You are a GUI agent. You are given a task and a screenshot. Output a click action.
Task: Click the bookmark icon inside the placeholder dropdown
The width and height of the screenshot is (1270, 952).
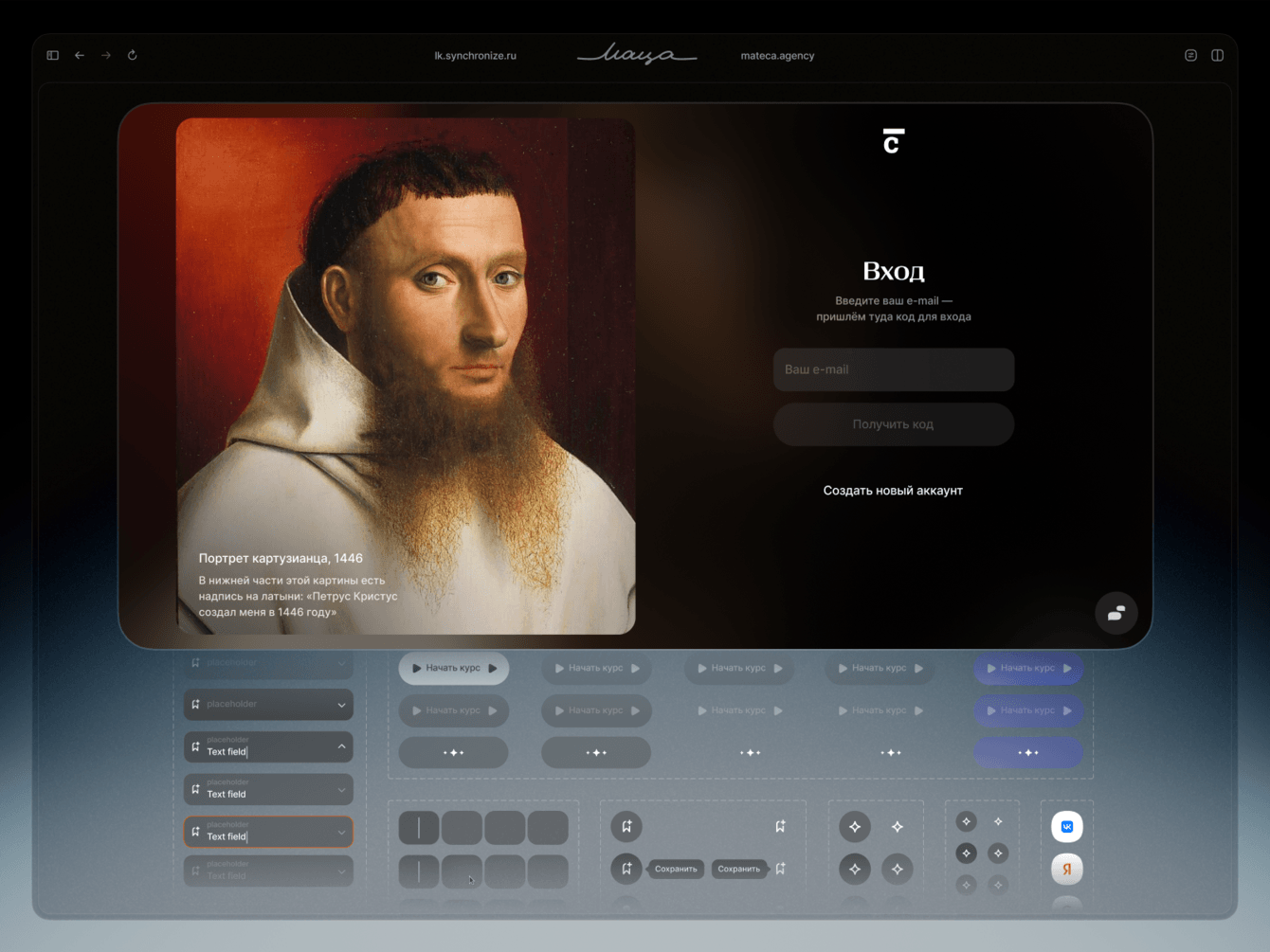196,704
